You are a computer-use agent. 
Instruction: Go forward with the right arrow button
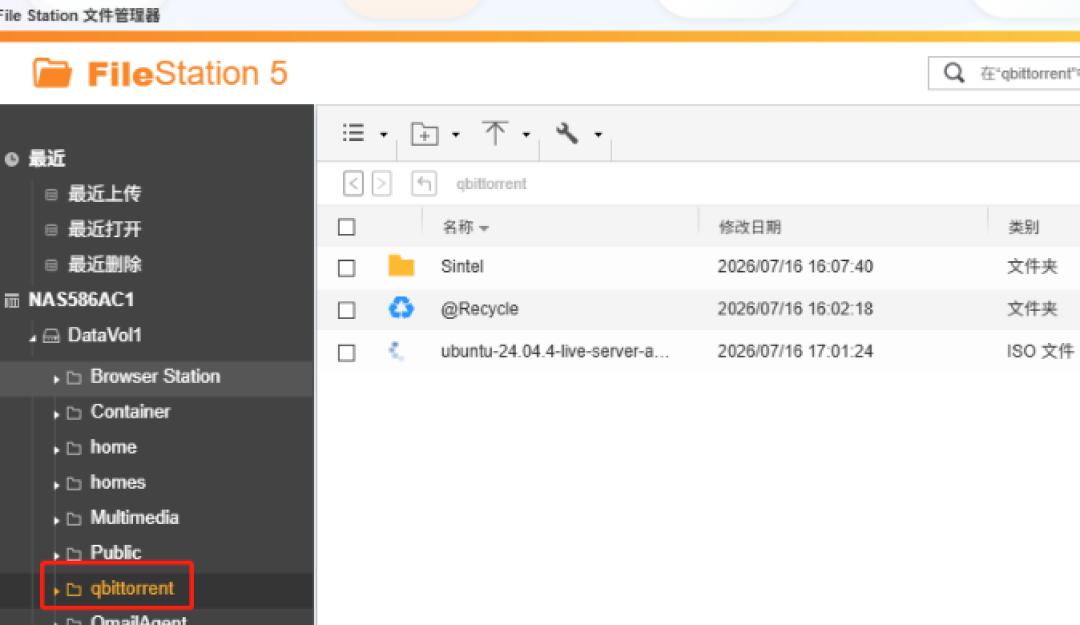click(382, 184)
